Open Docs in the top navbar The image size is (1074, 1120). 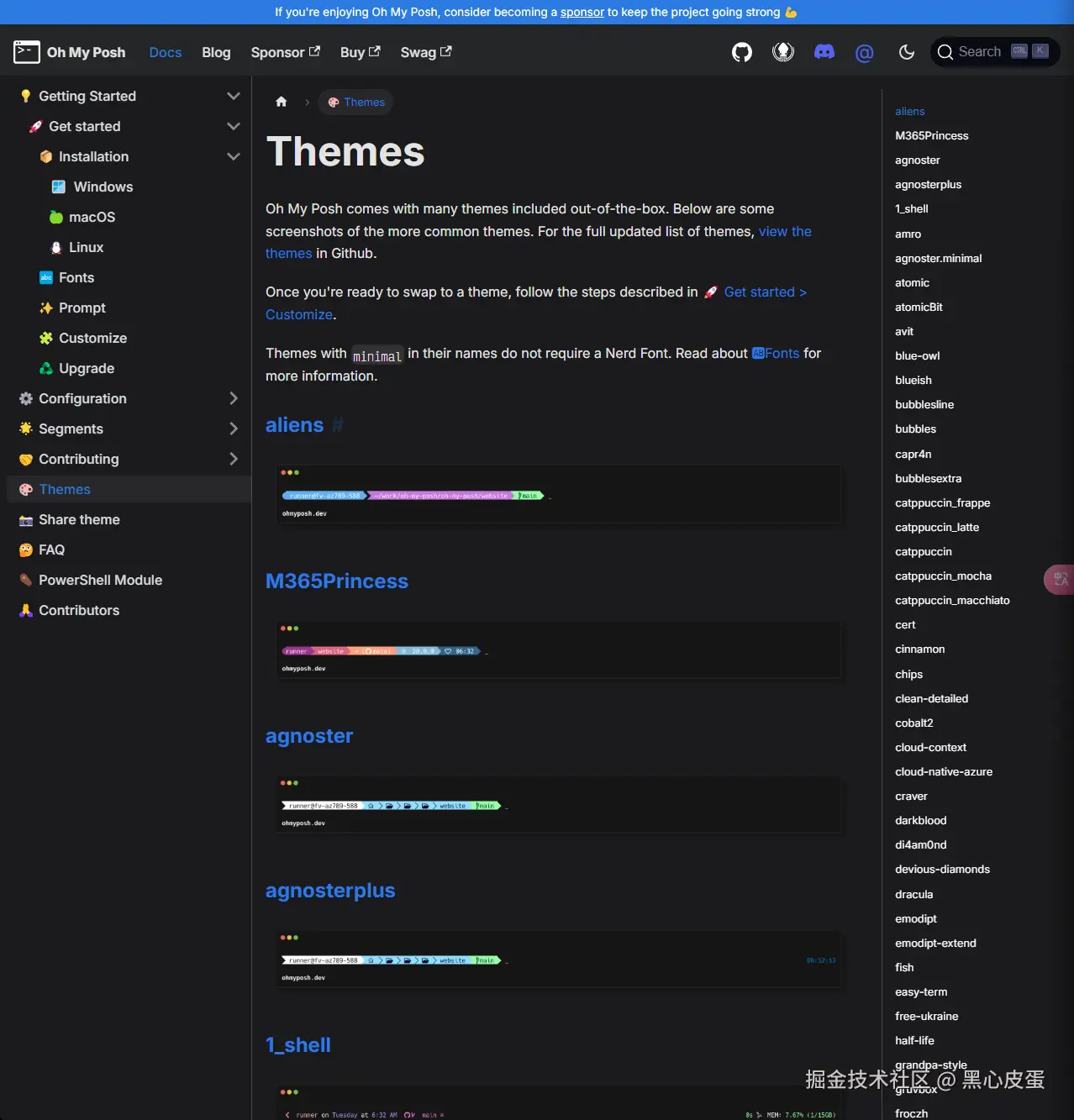pos(166,52)
